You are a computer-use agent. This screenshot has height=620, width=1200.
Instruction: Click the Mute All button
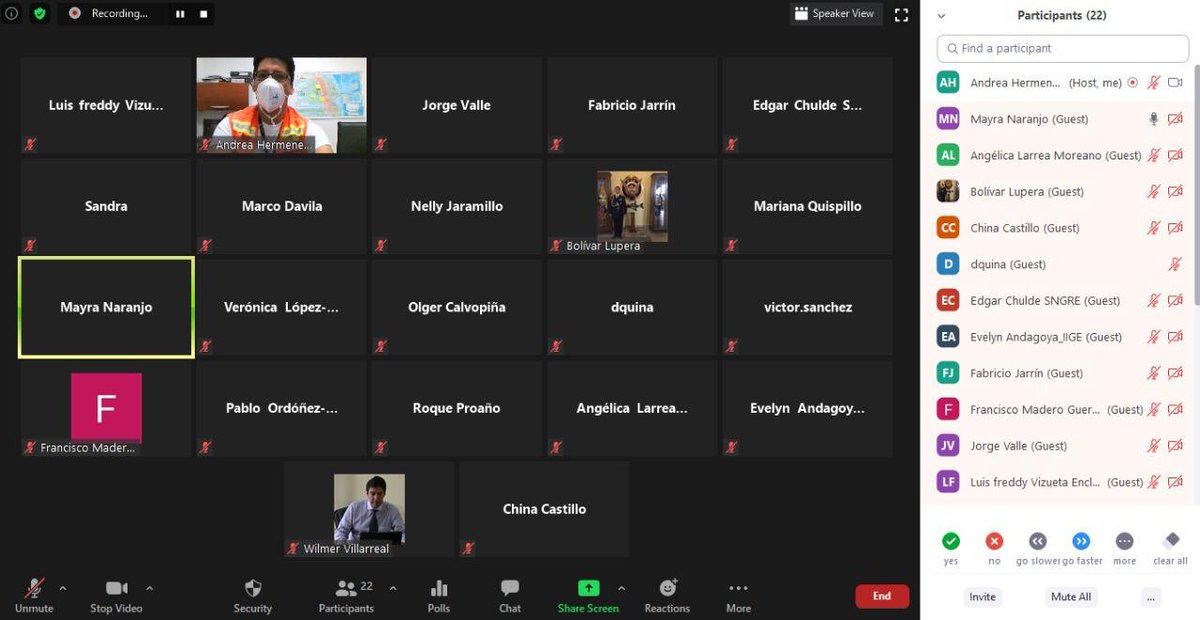[1071, 597]
